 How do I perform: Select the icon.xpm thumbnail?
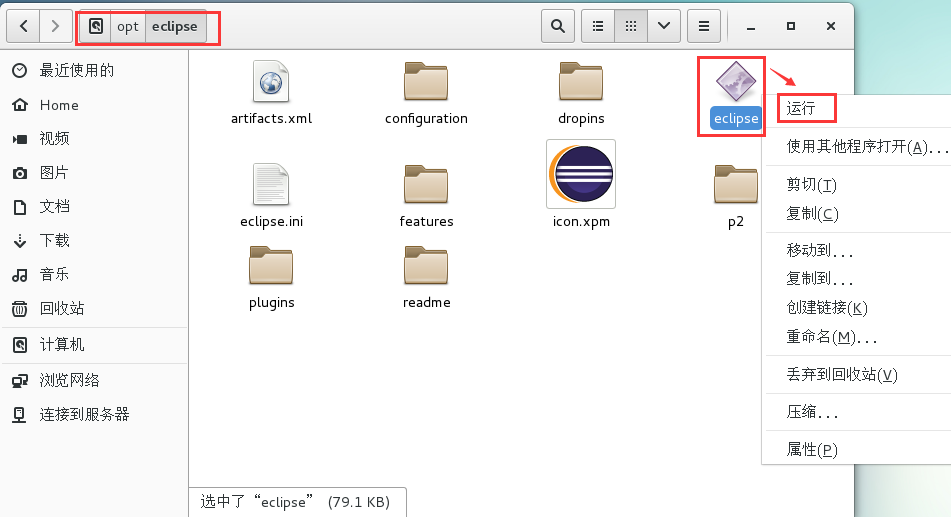tap(581, 174)
